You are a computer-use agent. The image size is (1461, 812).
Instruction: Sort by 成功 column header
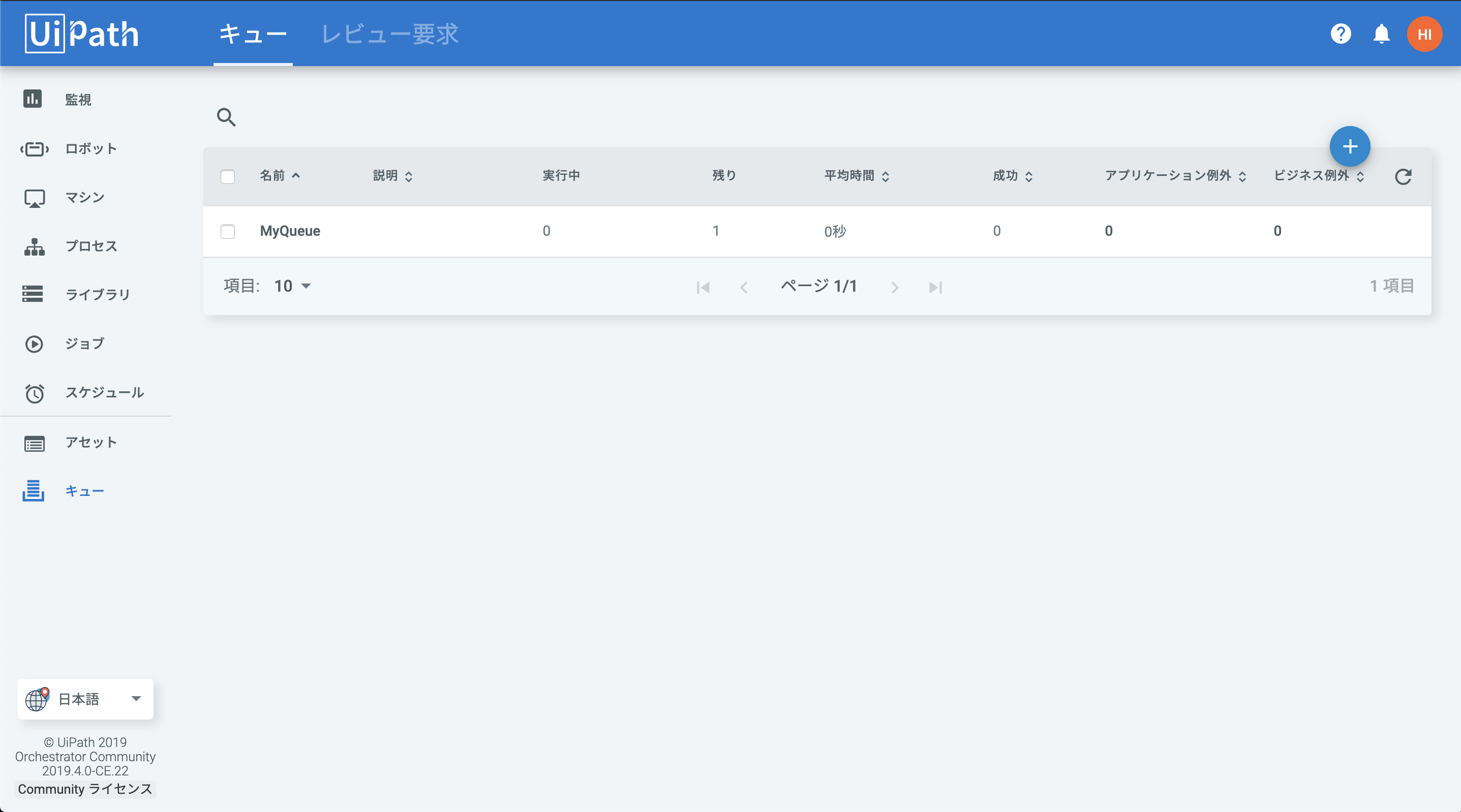point(1013,176)
